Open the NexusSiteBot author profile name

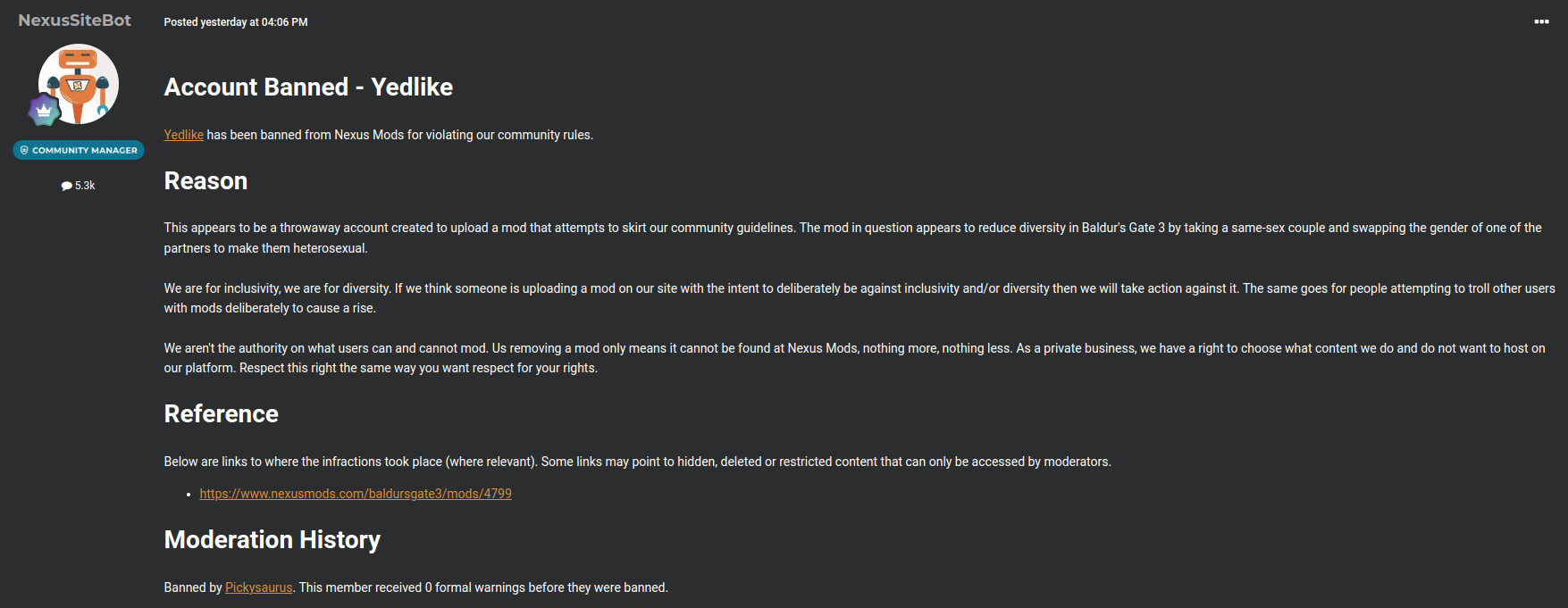tap(75, 20)
